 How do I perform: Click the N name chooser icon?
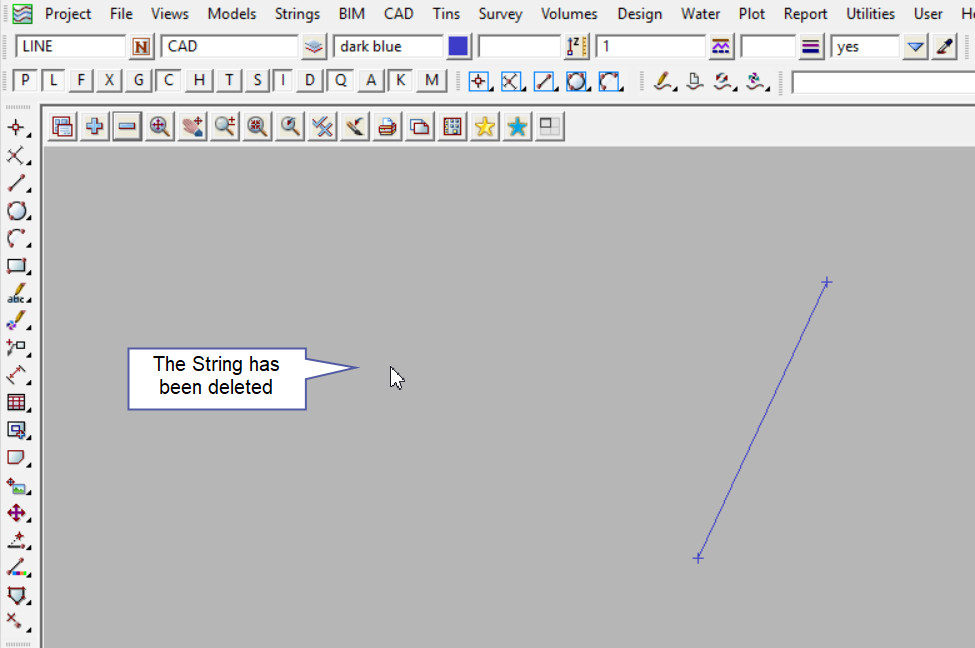141,47
